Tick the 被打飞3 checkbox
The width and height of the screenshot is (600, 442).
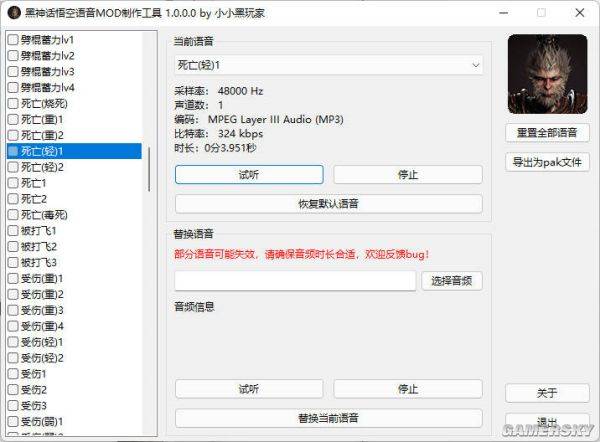pos(13,263)
